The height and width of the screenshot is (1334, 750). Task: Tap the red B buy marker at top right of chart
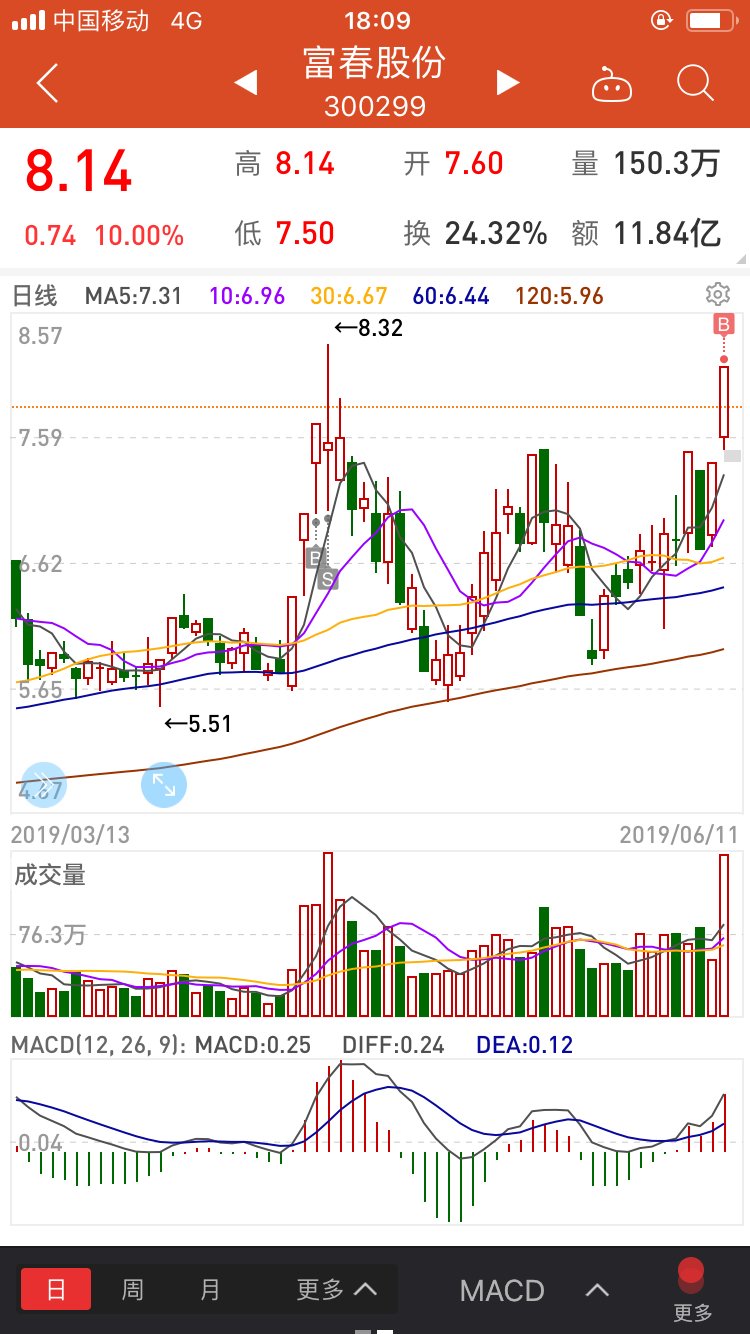point(723,323)
